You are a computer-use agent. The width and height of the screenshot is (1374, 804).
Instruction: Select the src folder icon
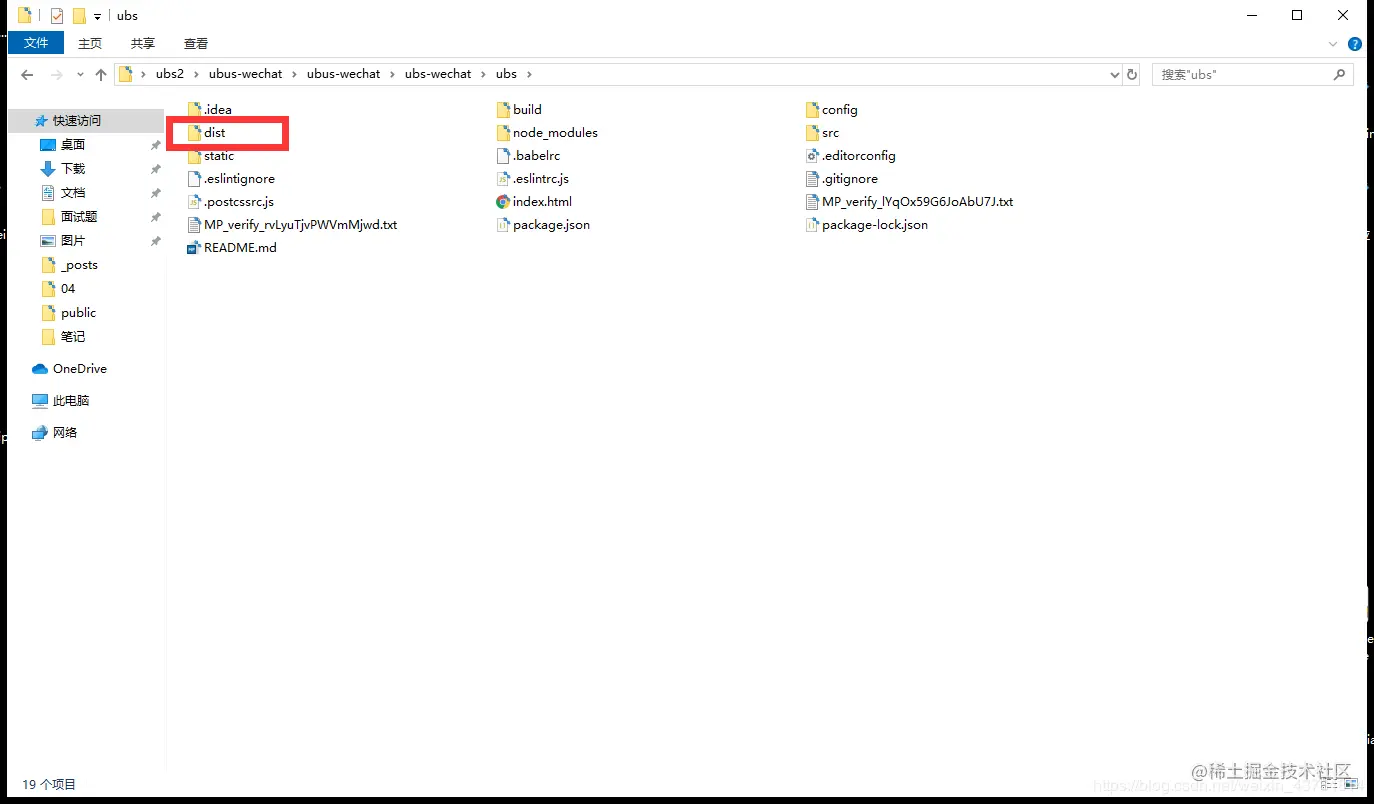pos(812,132)
